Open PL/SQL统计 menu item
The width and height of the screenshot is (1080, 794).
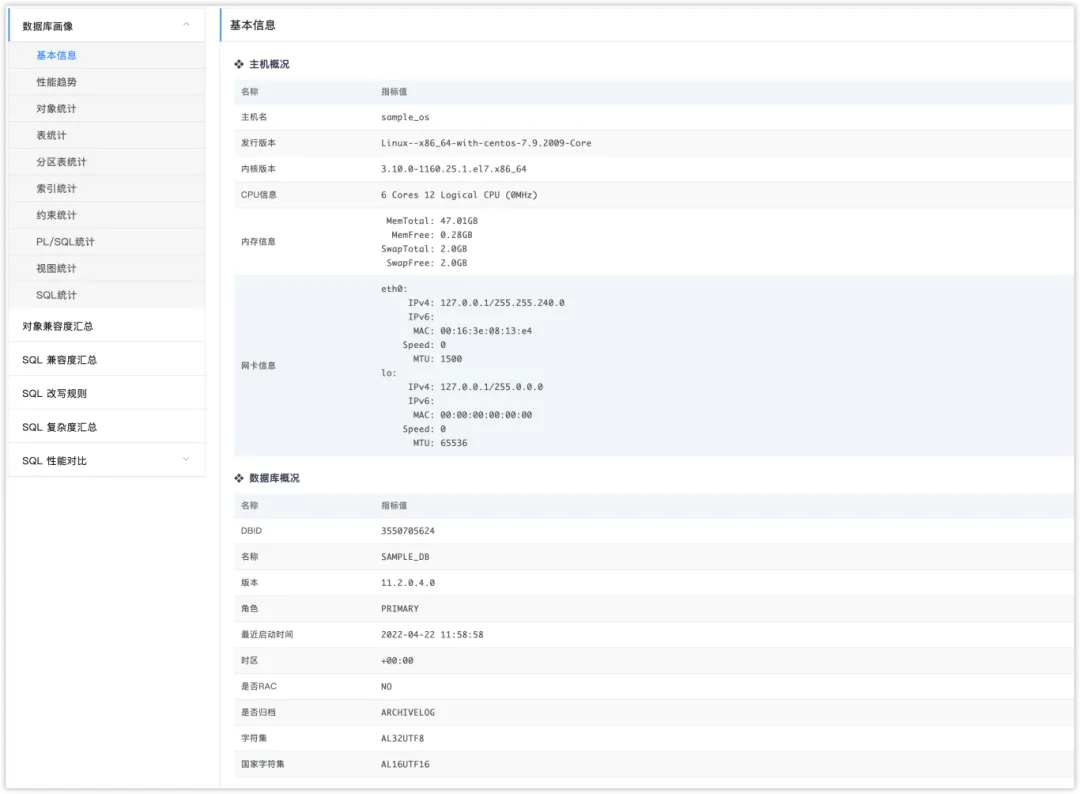pos(65,242)
